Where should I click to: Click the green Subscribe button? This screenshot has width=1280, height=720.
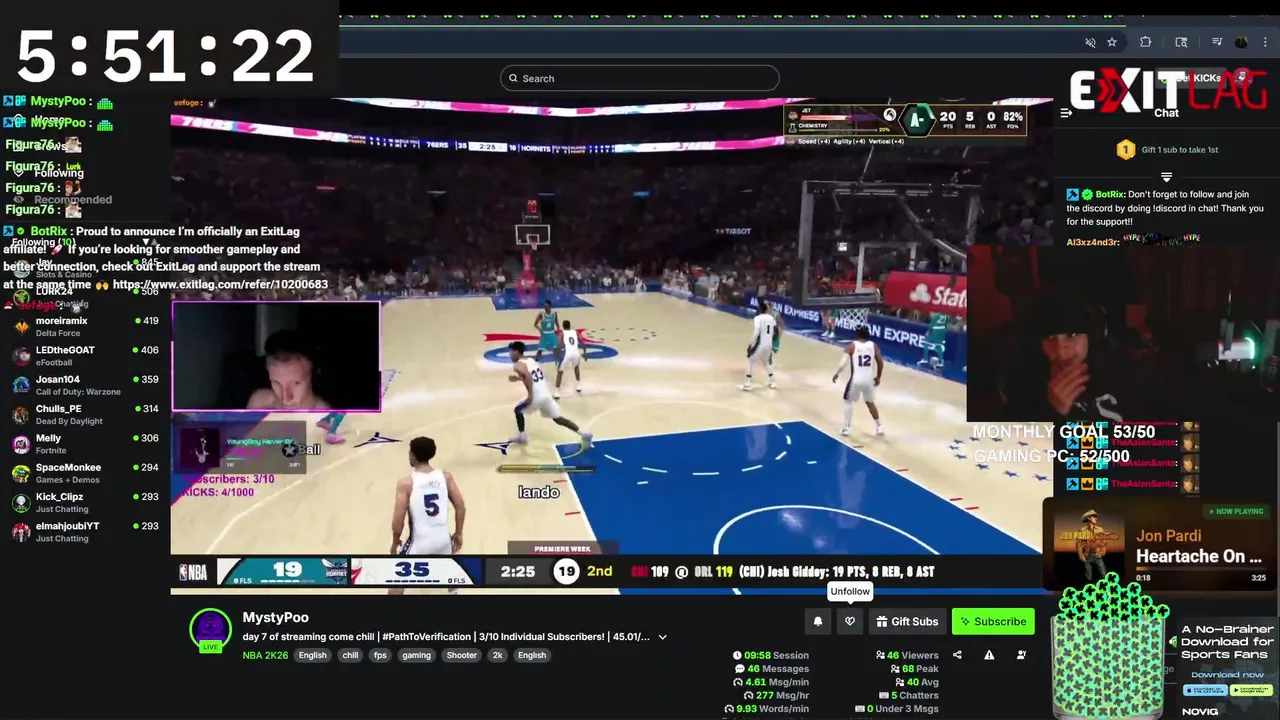pos(993,622)
